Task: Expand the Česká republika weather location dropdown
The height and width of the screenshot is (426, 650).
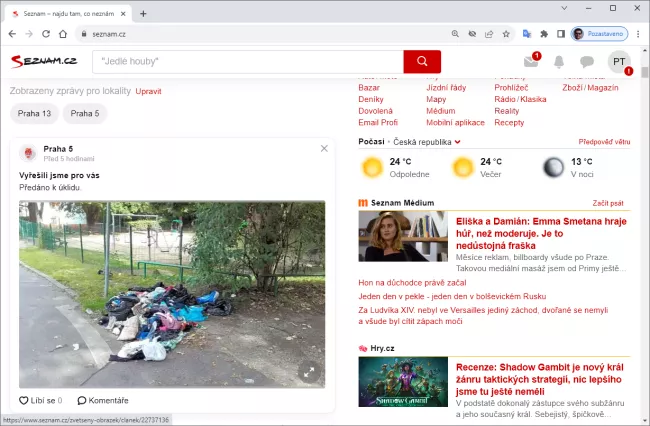Action: pyautogui.click(x=427, y=142)
